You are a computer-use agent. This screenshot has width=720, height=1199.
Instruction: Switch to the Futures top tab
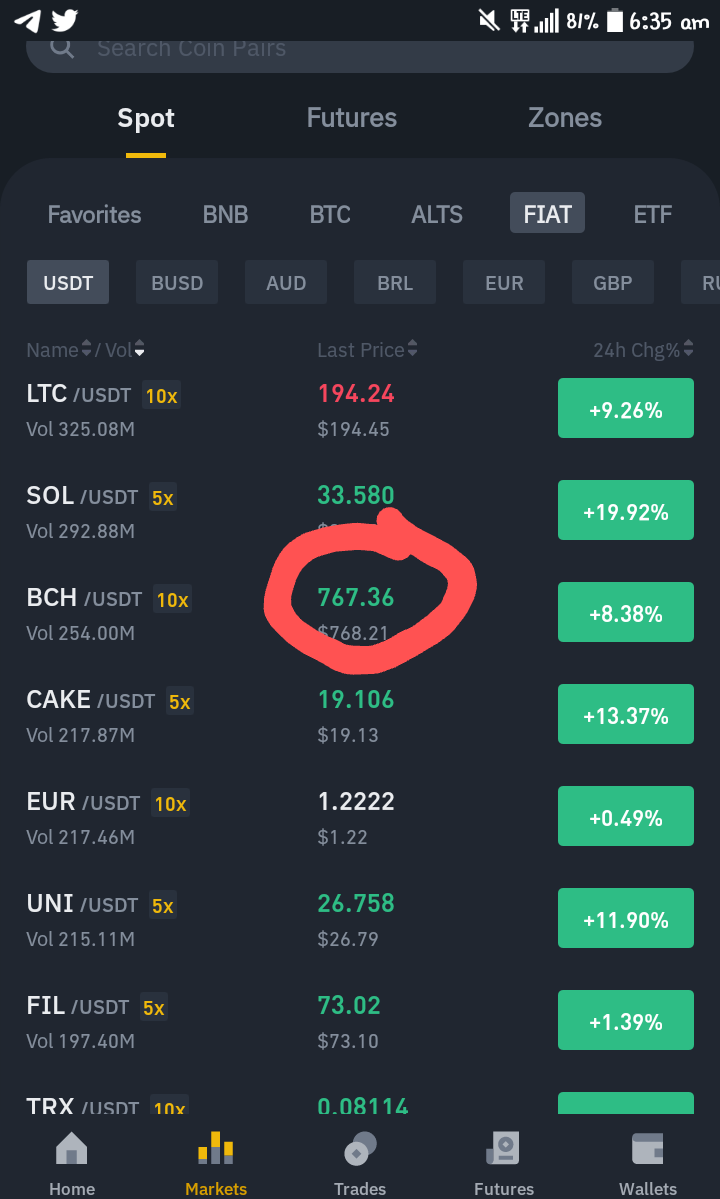pos(352,118)
